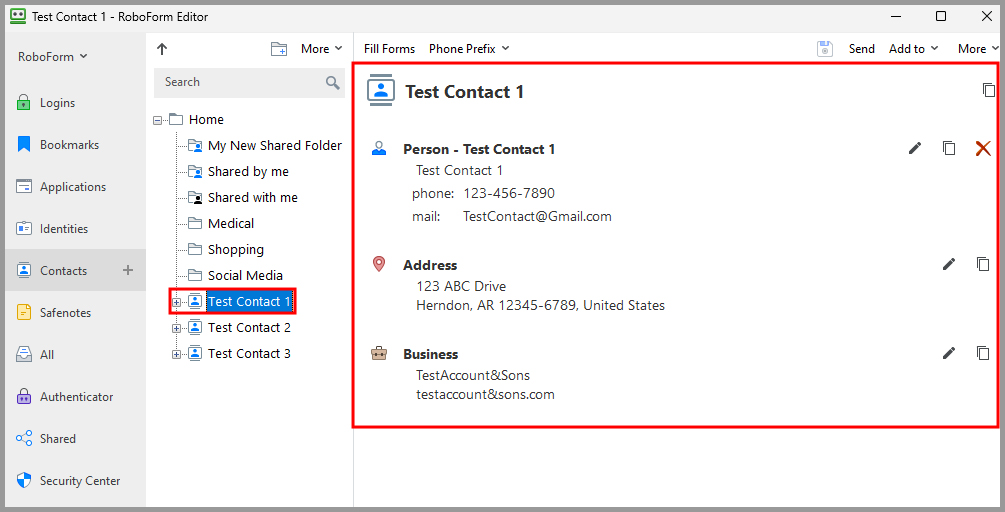Expand Test Contact 3 tree node
1005x512 pixels.
point(177,354)
